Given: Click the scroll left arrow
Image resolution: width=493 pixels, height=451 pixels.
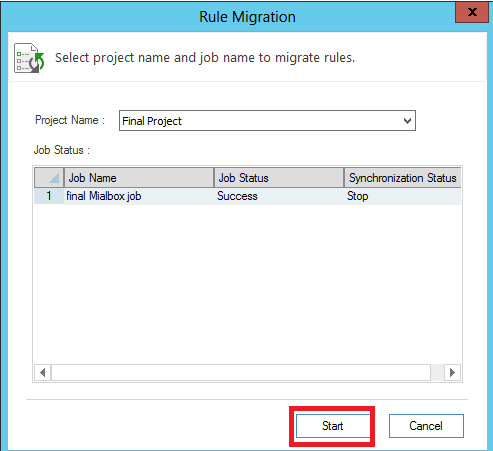Looking at the screenshot, I should click(43, 372).
